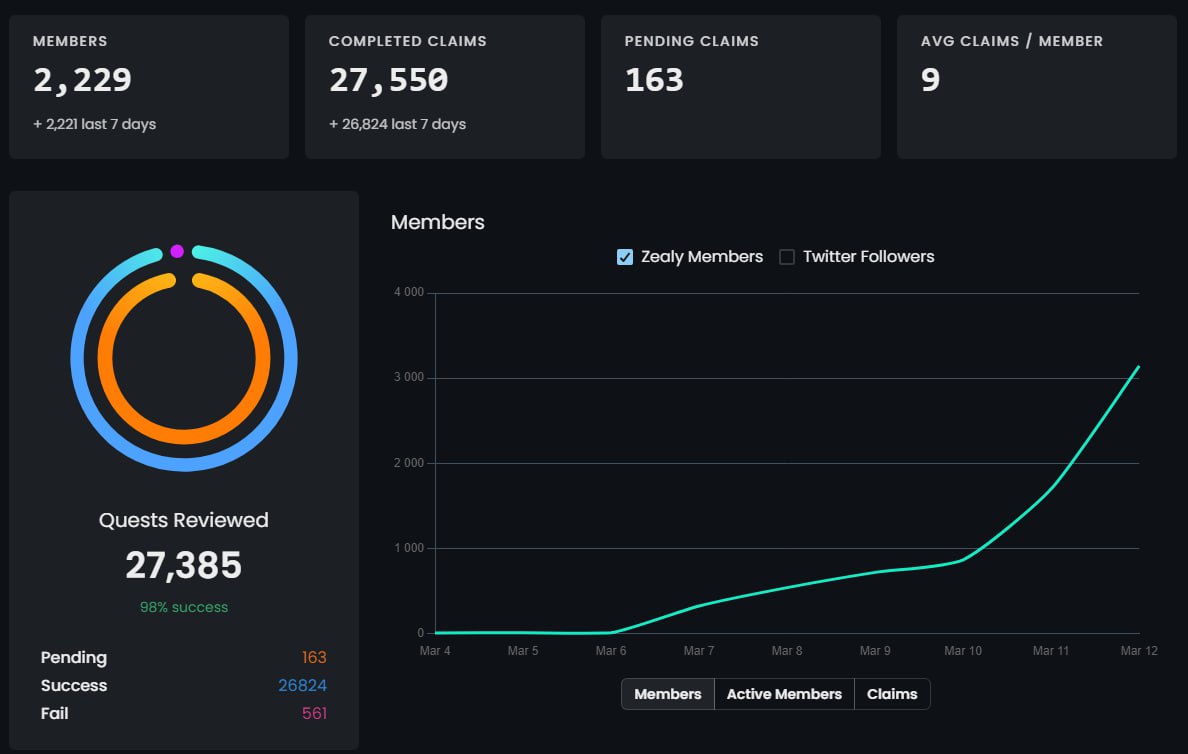Click the Quests Reviewed total 27,385
This screenshot has height=754, width=1188.
[x=183, y=565]
